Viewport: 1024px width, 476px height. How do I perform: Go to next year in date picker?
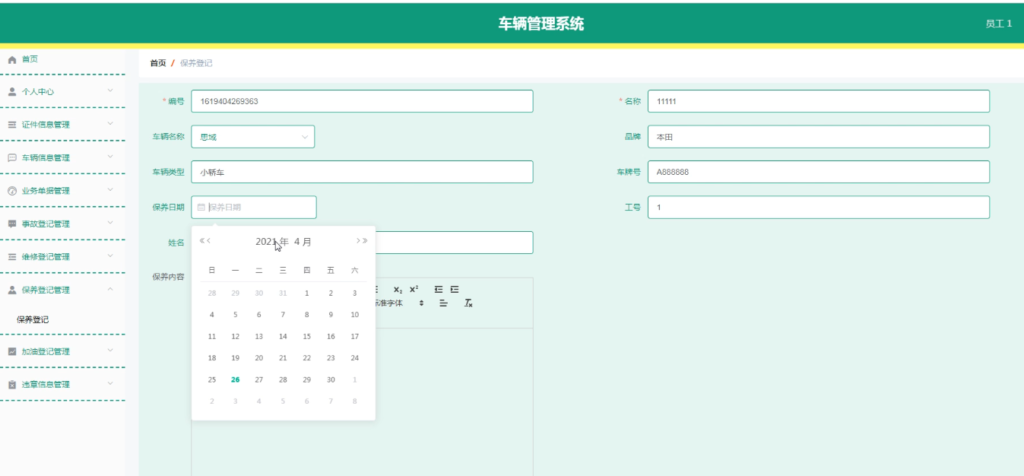365,241
